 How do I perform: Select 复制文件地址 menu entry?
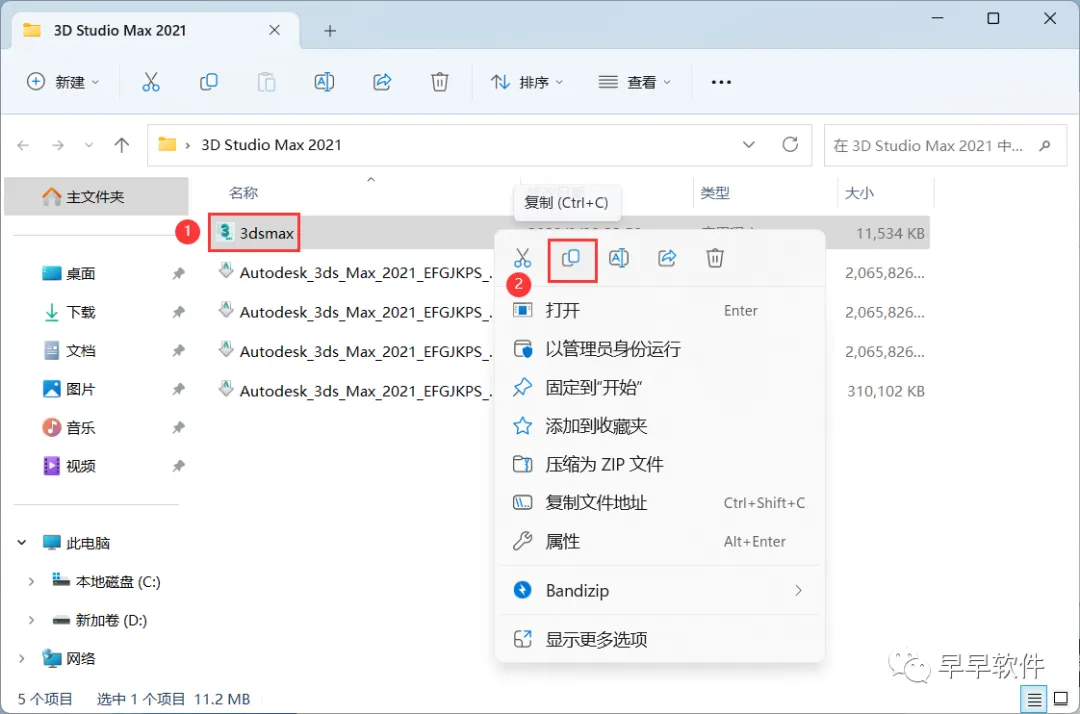click(x=660, y=503)
